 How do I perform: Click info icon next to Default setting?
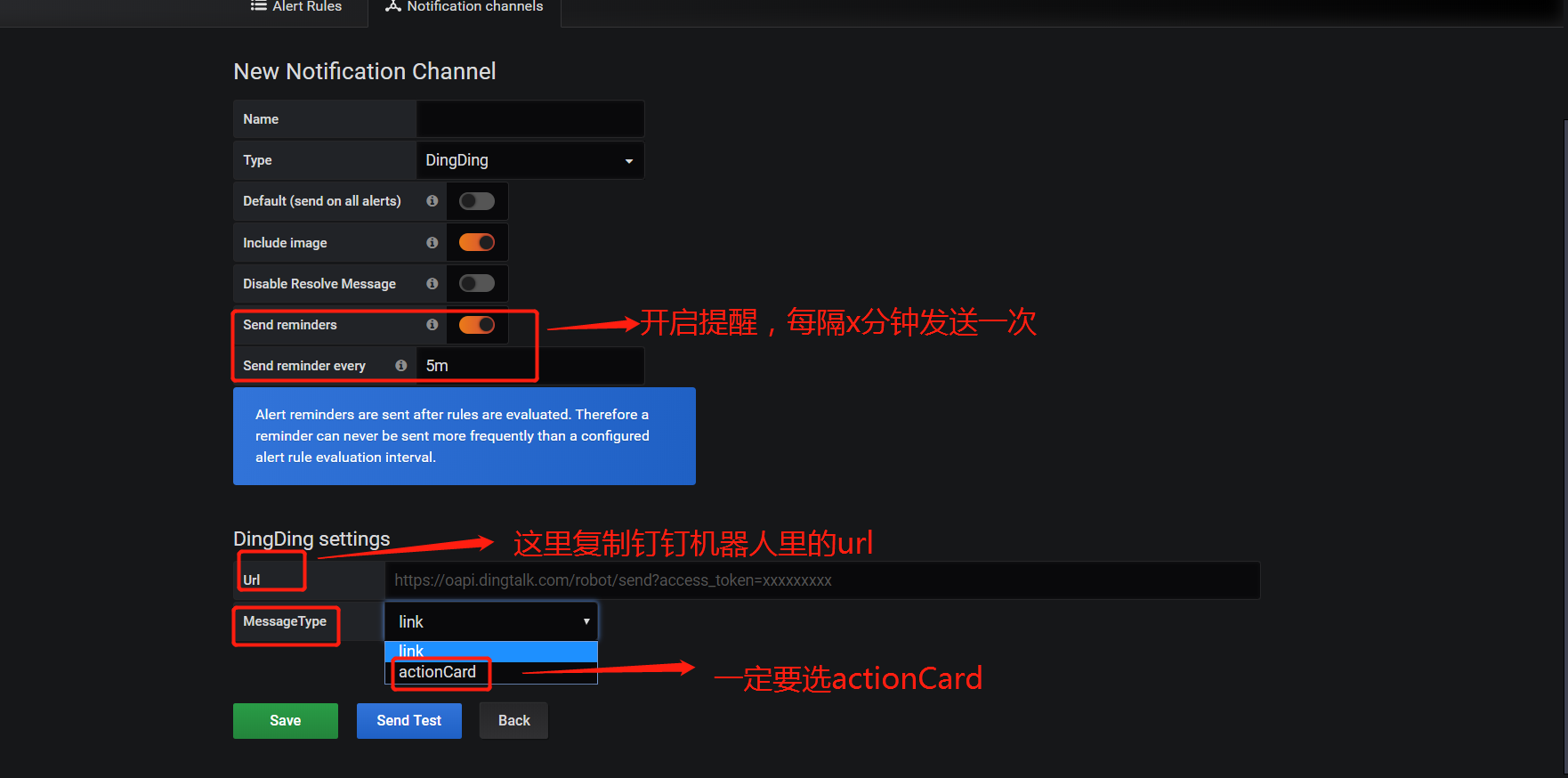[432, 201]
